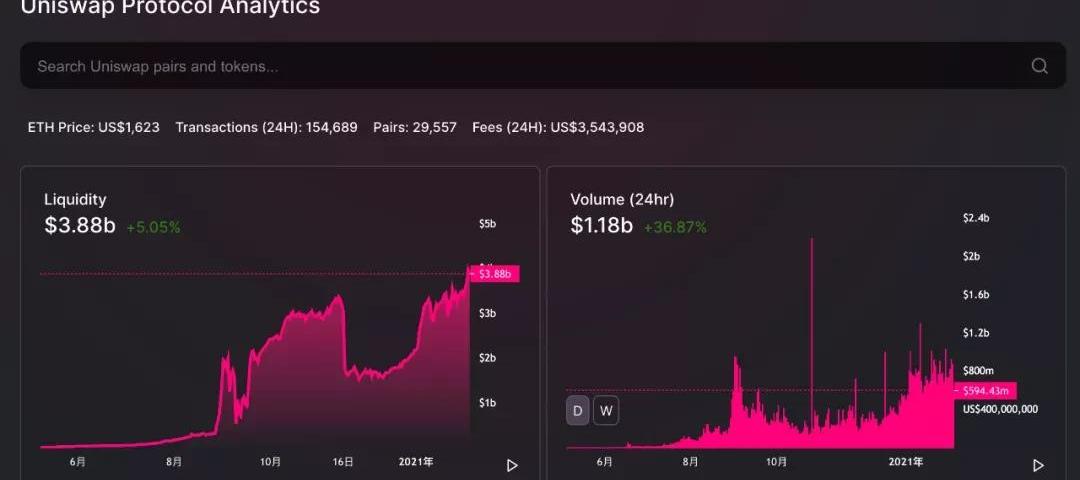Click the Uniswap Protocol Analytics heading
This screenshot has width=1080, height=480.
point(171,7)
